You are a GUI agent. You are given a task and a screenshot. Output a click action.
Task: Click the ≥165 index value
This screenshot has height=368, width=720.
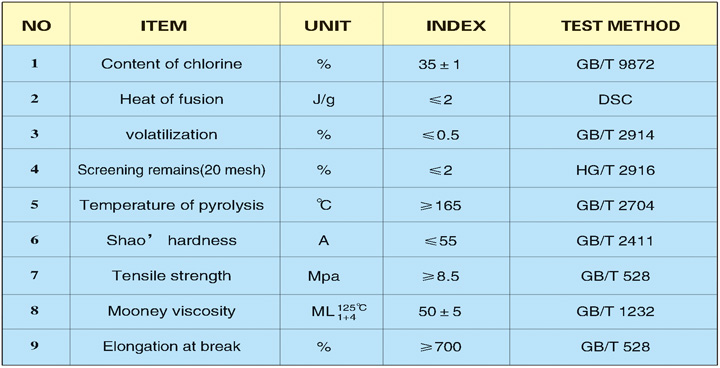[440, 205]
